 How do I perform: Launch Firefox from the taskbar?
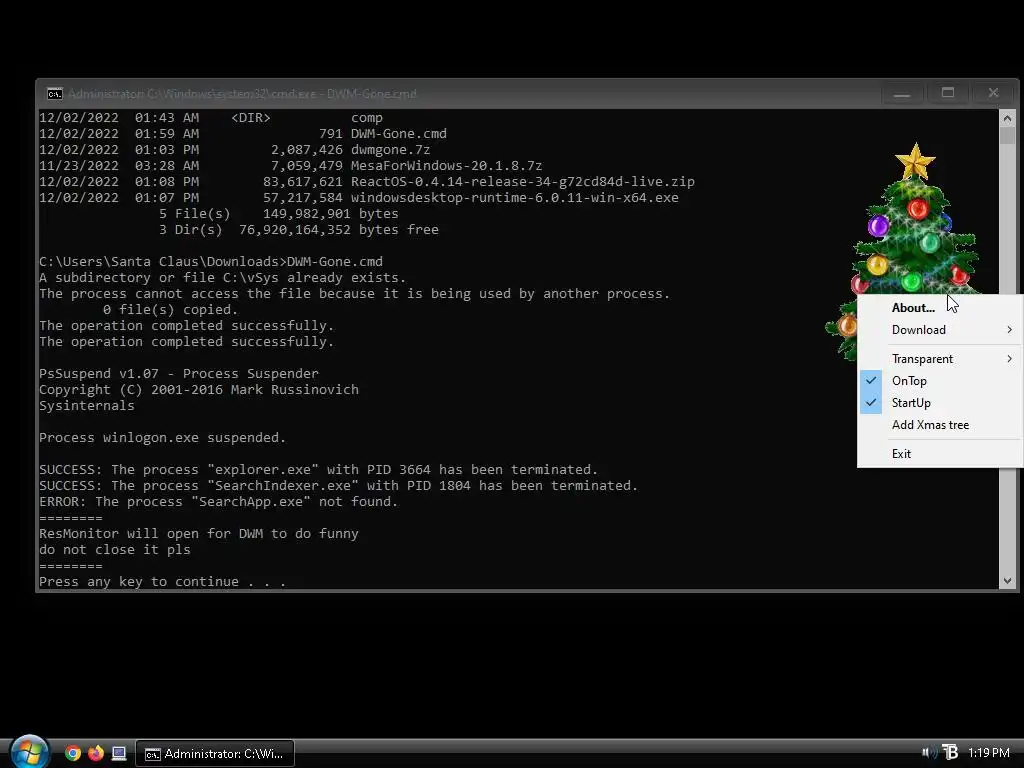point(96,753)
